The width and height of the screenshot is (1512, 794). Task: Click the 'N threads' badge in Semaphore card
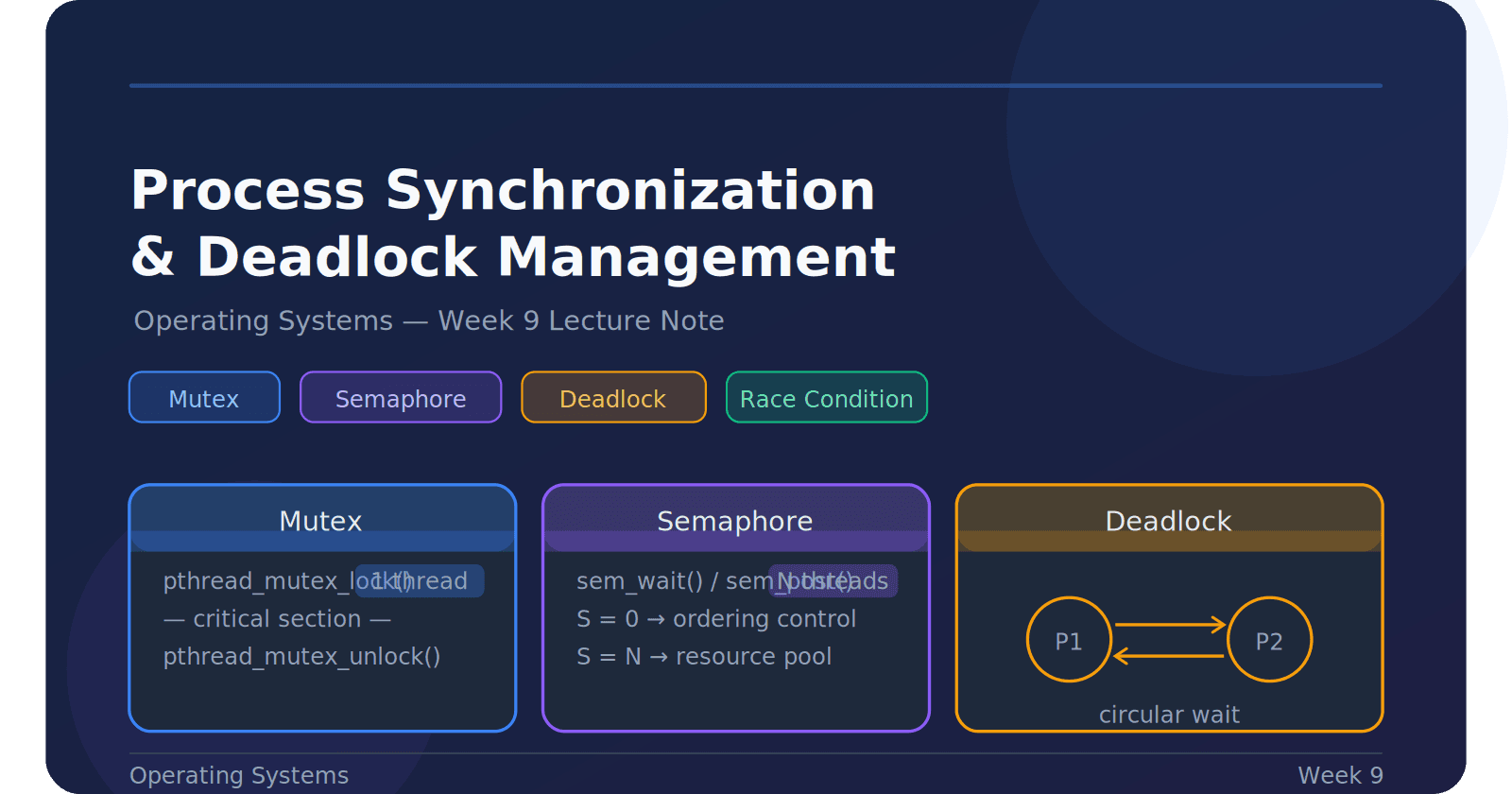pos(833,581)
